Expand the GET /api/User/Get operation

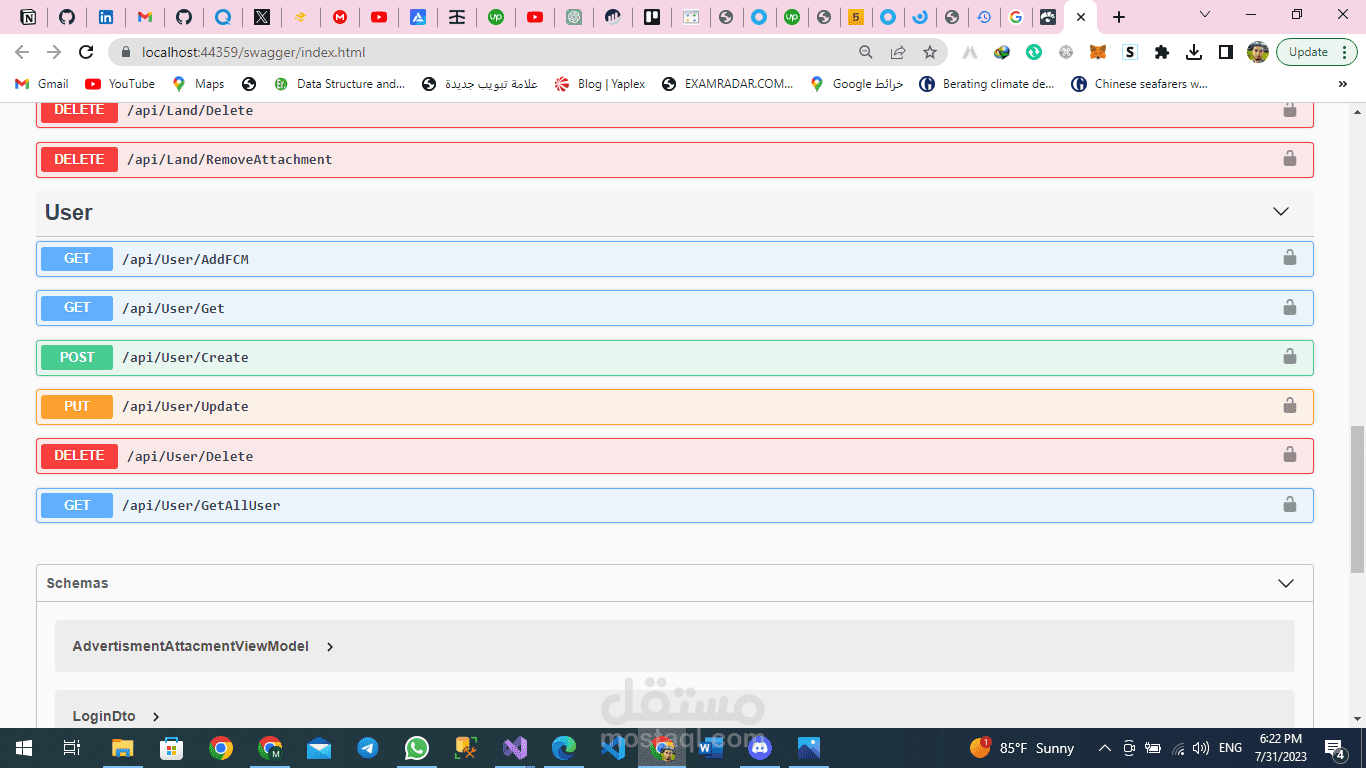coord(675,308)
